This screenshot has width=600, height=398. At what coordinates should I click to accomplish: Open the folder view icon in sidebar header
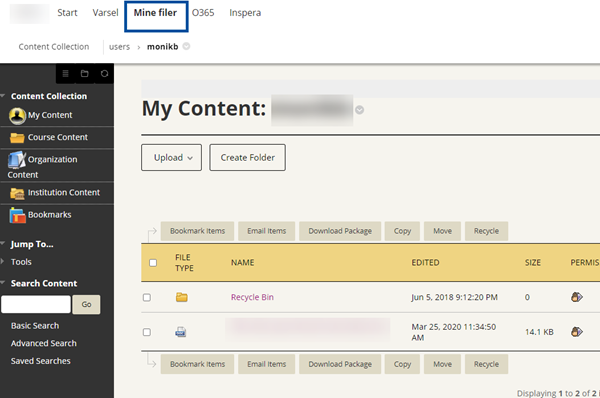[x=85, y=73]
